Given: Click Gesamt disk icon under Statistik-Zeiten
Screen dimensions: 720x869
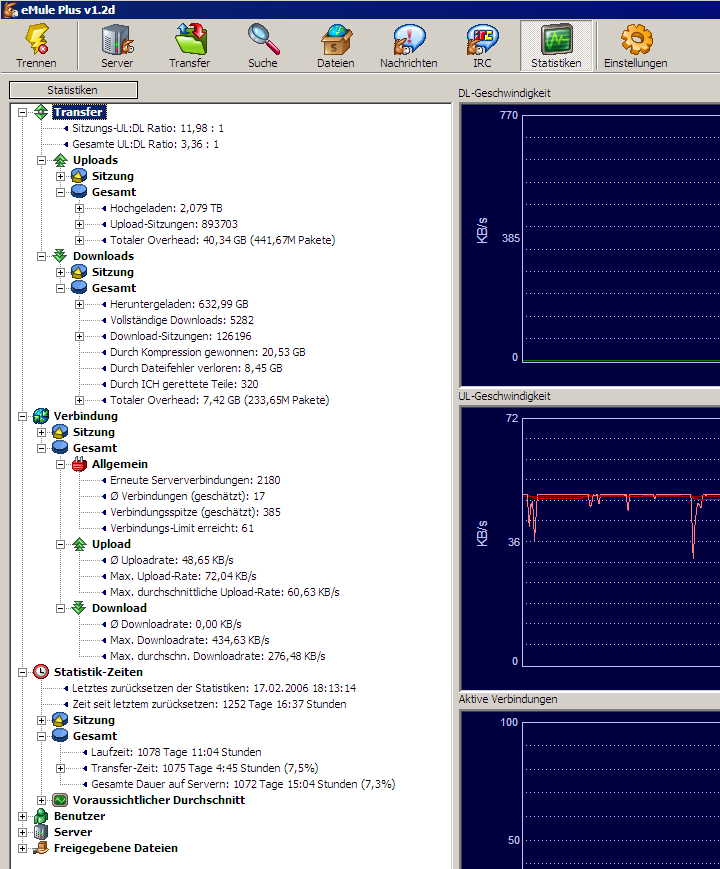Looking at the screenshot, I should (x=60, y=737).
